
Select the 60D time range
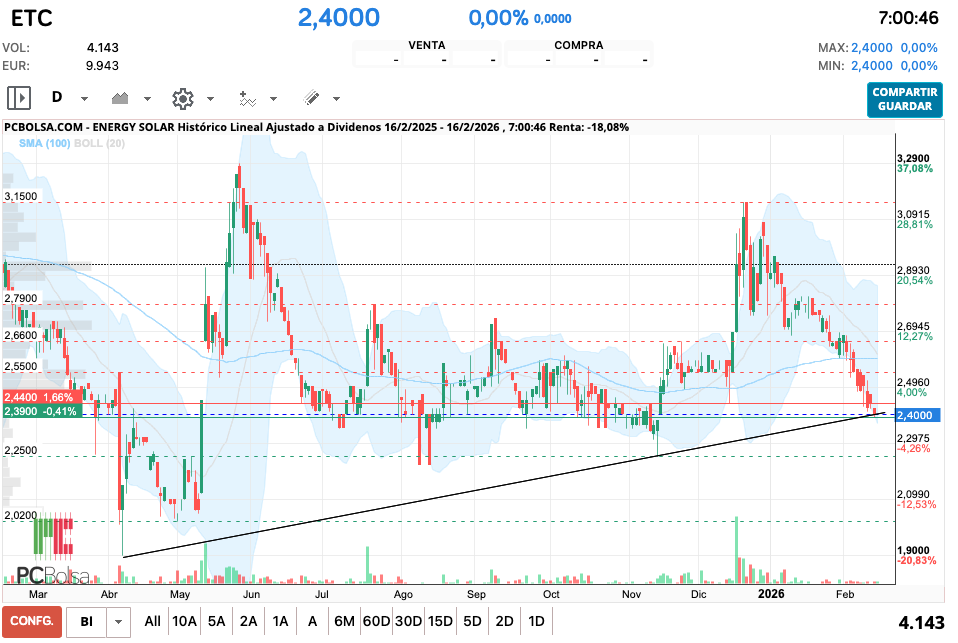click(376, 622)
